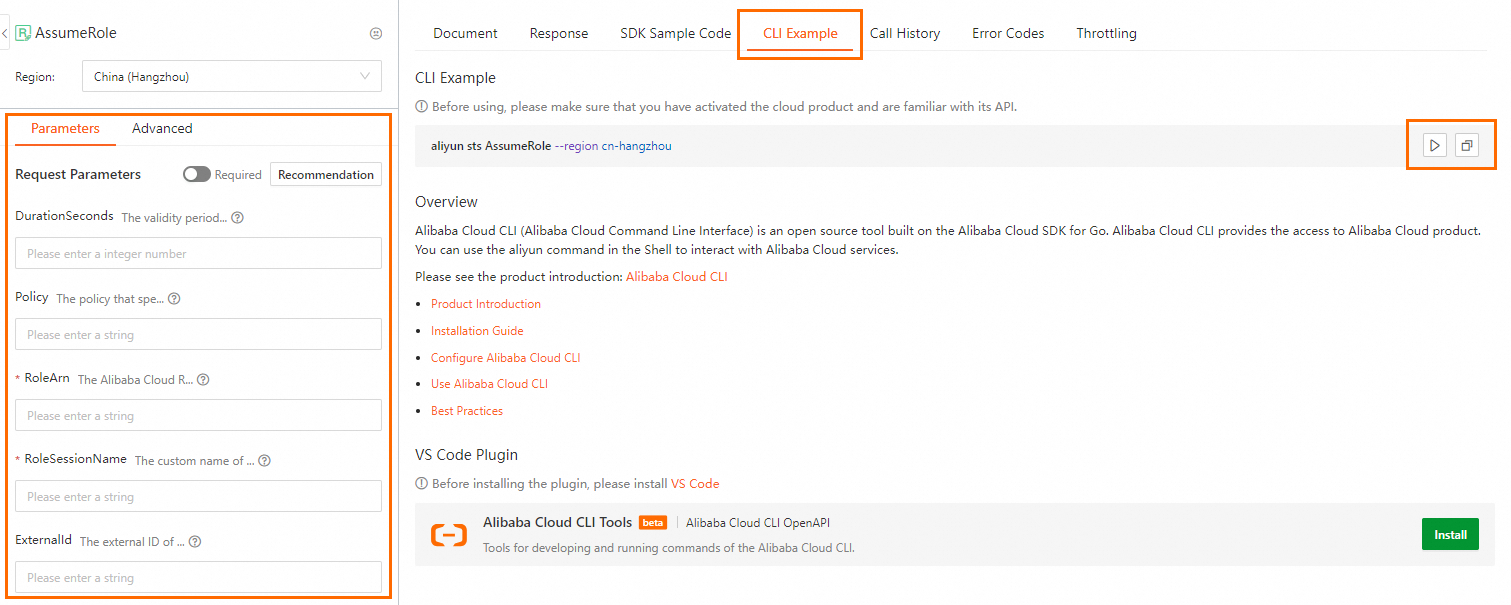Run the CLI command with play icon
Image resolution: width=1511 pixels, height=605 pixels.
pos(1435,146)
